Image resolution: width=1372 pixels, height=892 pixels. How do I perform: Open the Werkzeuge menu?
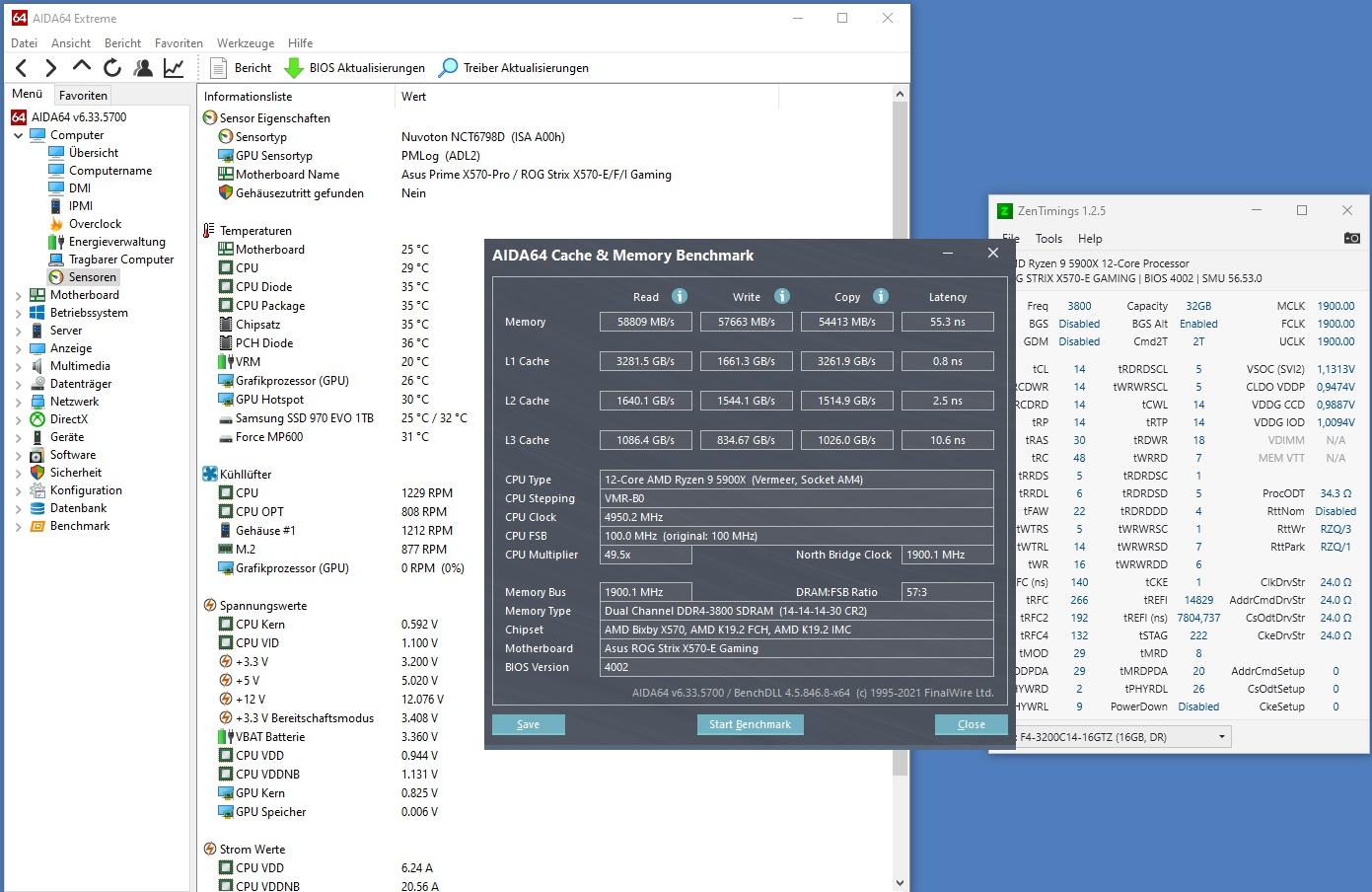tap(246, 43)
